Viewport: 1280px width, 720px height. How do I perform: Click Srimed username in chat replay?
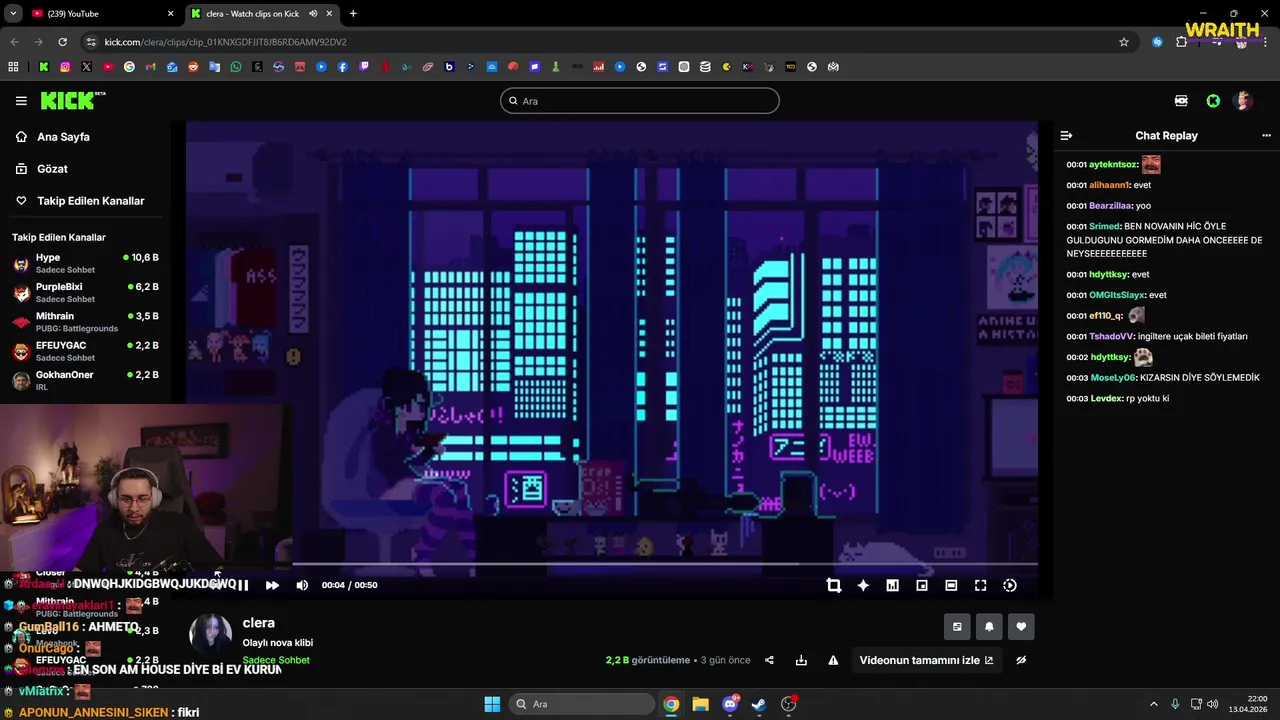[x=1104, y=226]
